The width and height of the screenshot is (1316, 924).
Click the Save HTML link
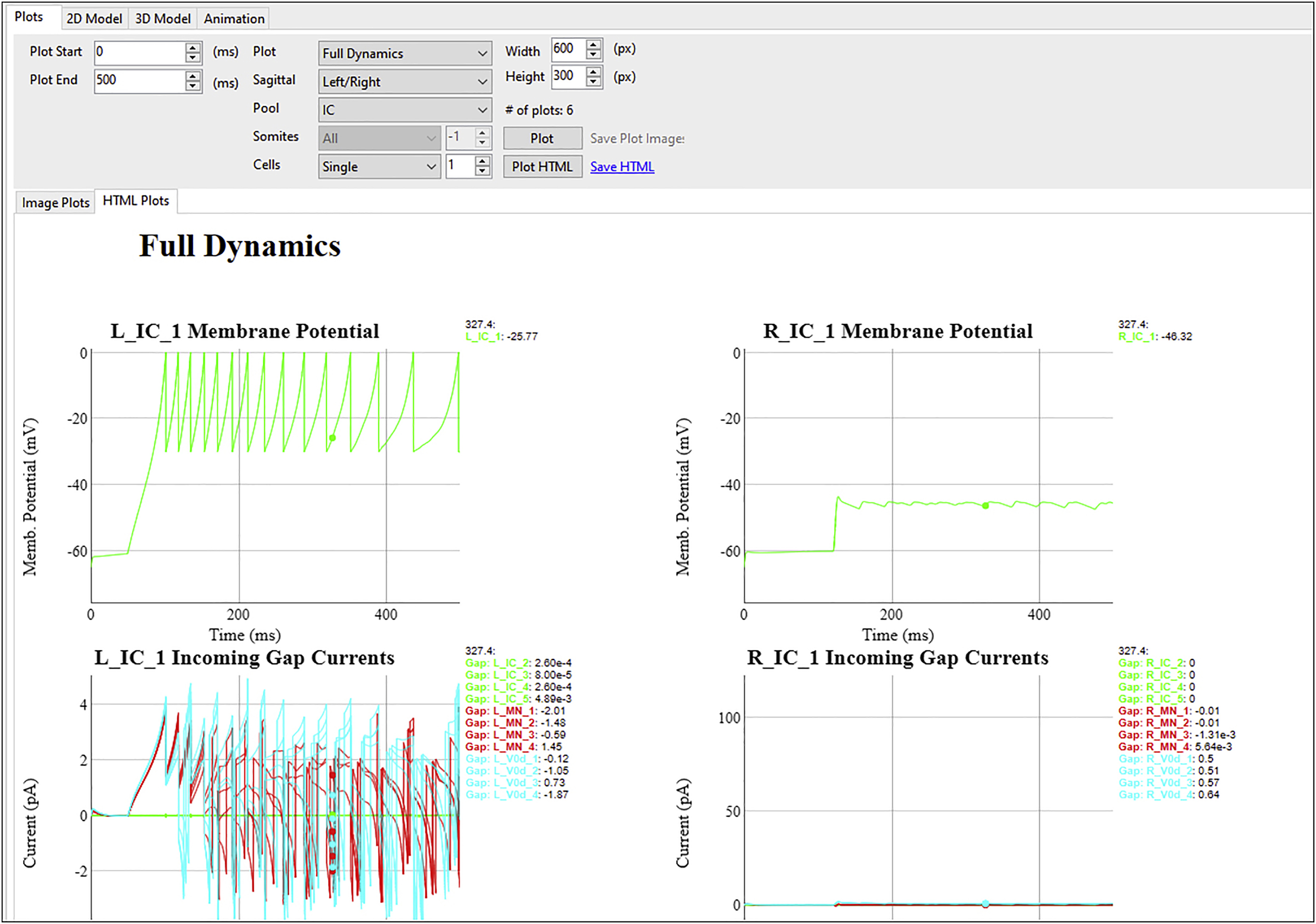(622, 167)
